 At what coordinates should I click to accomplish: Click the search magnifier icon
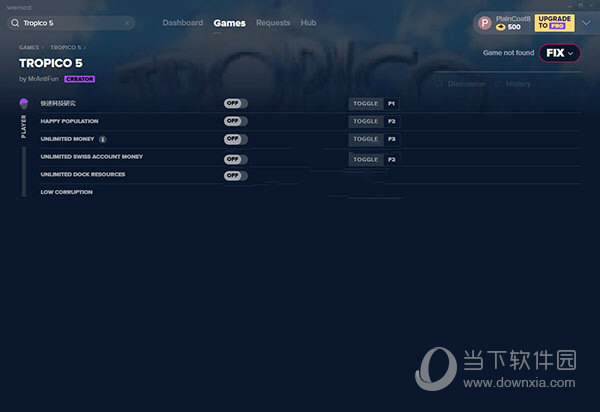click(x=15, y=23)
